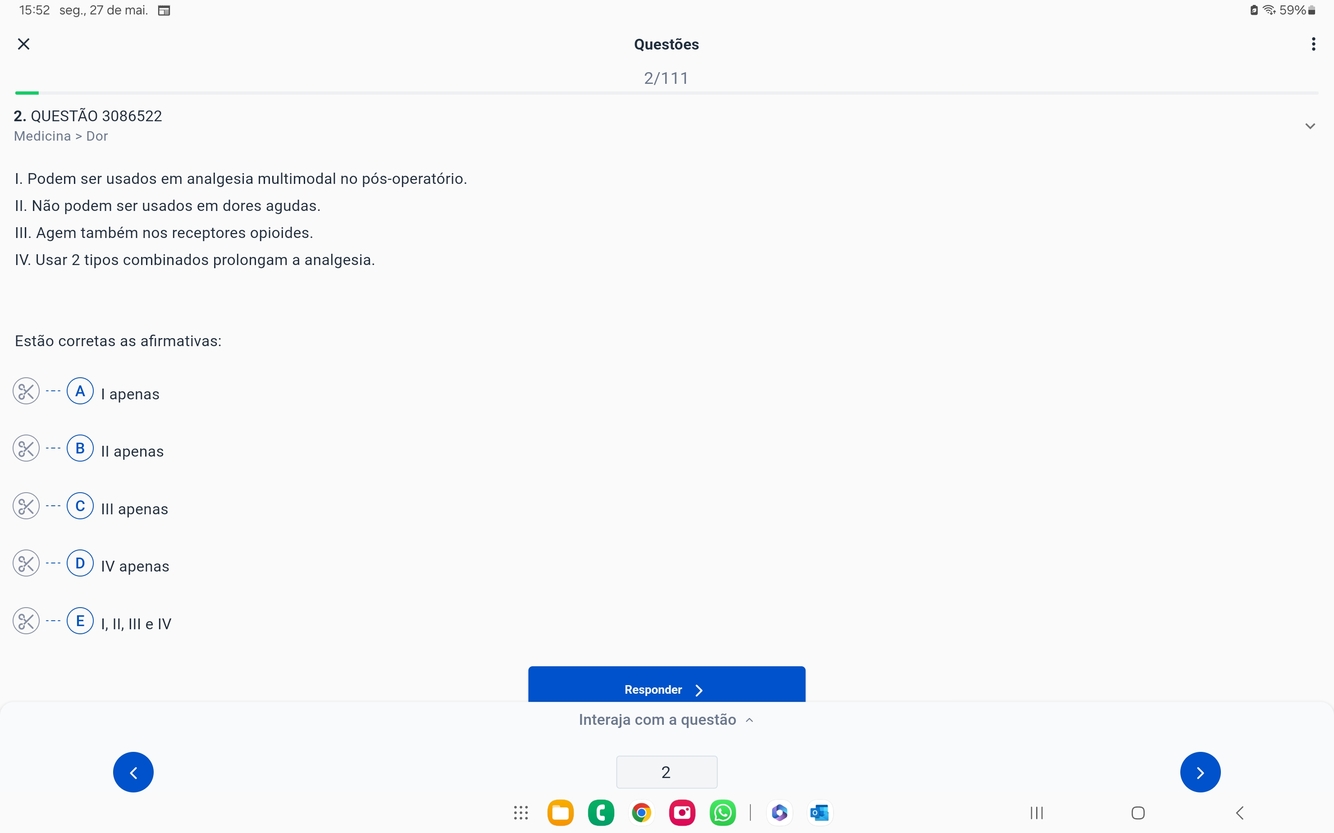Screen dimensions: 1334x833
Task: Open the yellow Files app
Action: pyautogui.click(x=560, y=813)
